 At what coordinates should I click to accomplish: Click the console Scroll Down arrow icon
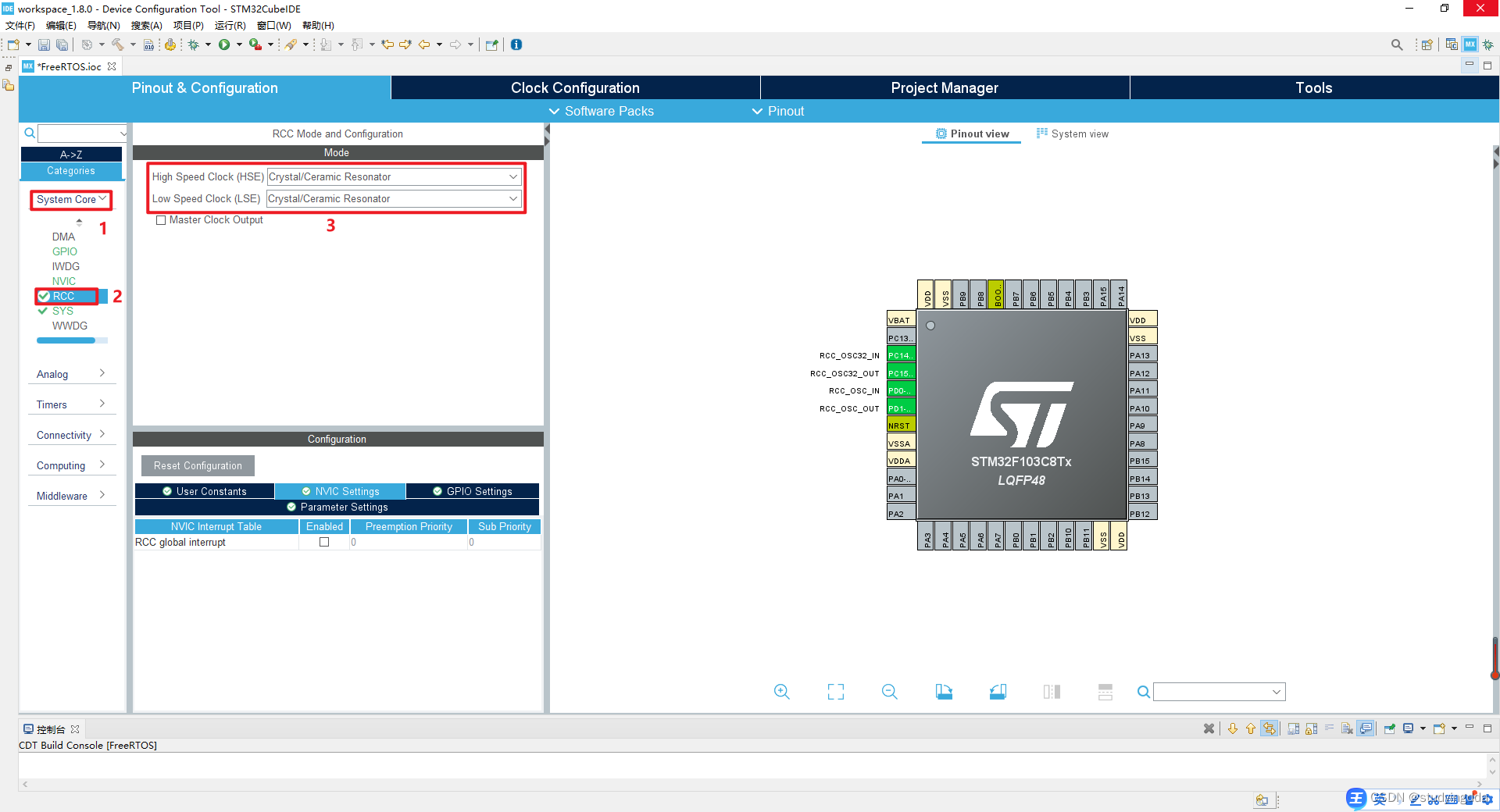pos(1233,728)
